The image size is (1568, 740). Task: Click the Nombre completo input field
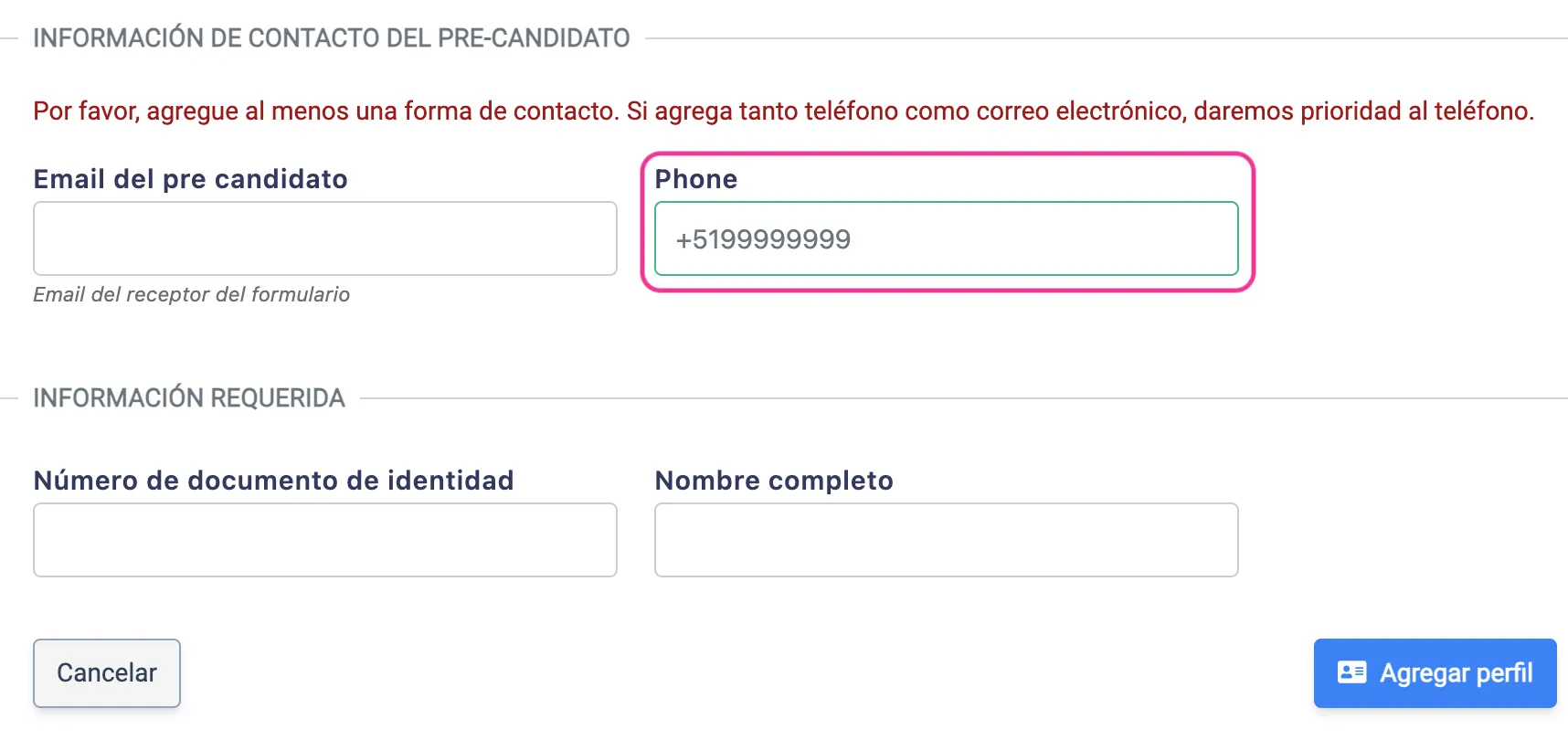coord(946,540)
